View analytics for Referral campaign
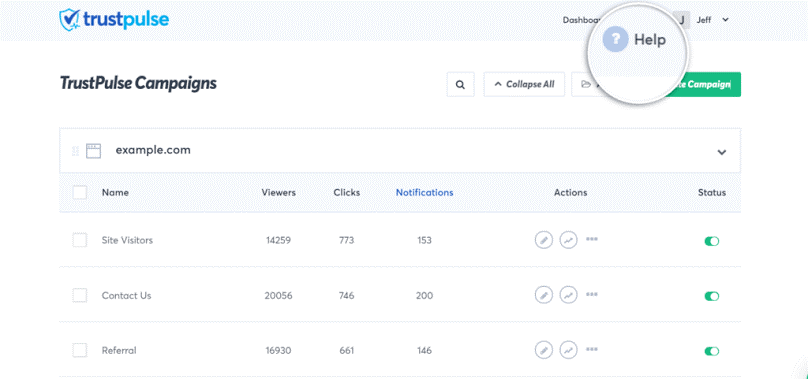Viewport: 808px width, 379px height. coord(568,350)
